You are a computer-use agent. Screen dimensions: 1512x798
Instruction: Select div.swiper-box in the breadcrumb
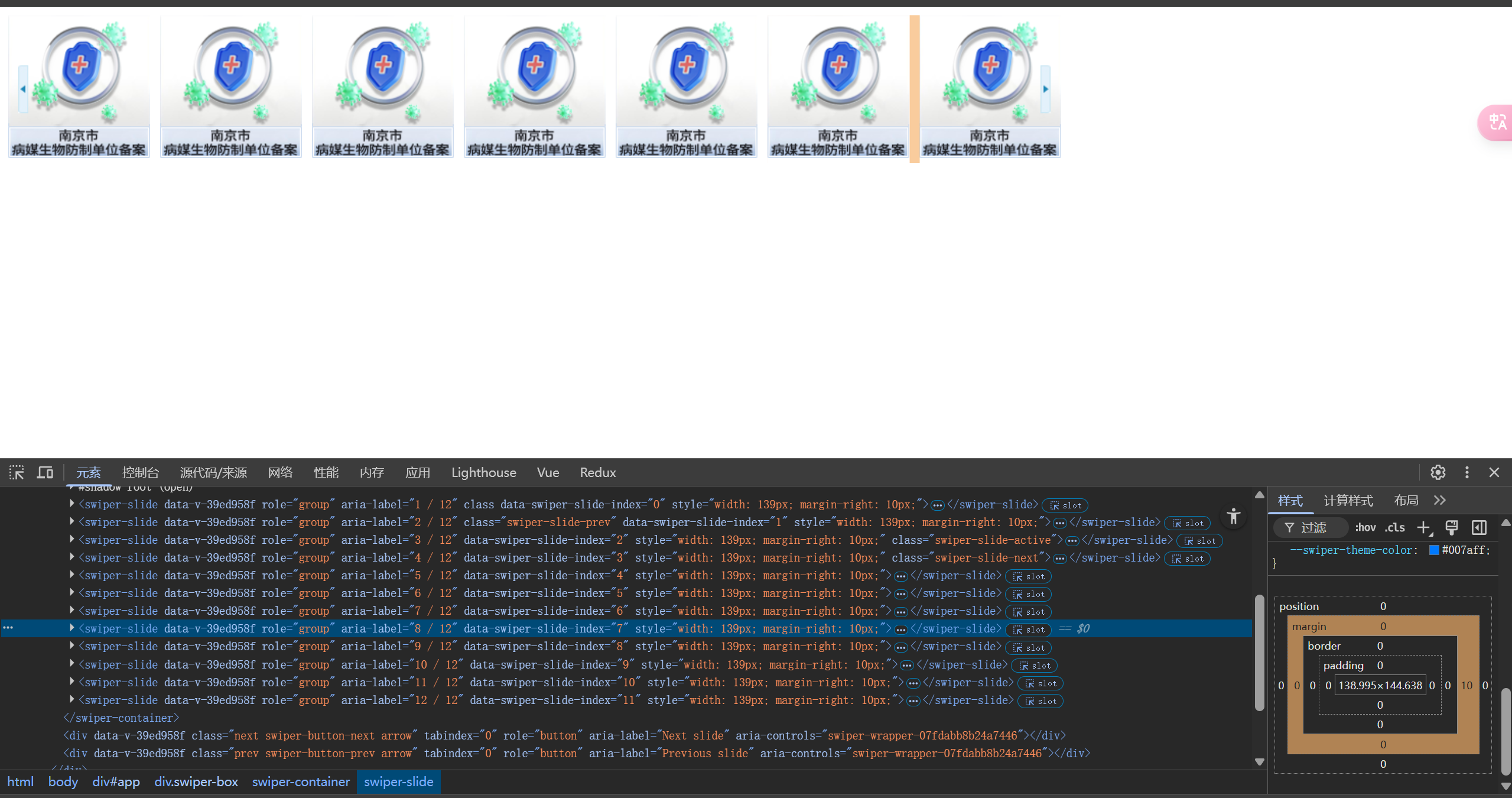(x=196, y=781)
